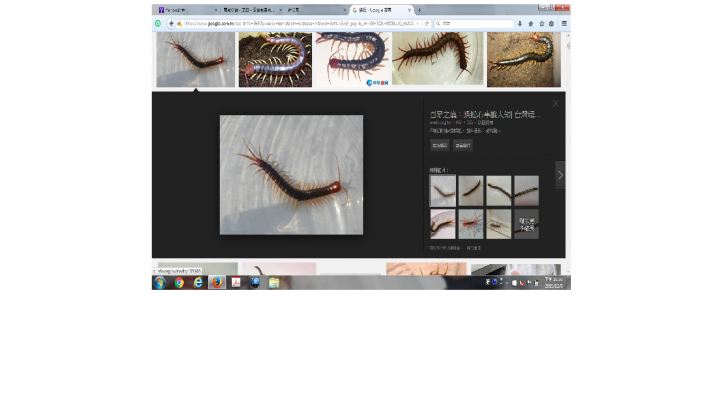Open the file explorer folder taskbar icon
The height and width of the screenshot is (404, 720).
(x=274, y=283)
